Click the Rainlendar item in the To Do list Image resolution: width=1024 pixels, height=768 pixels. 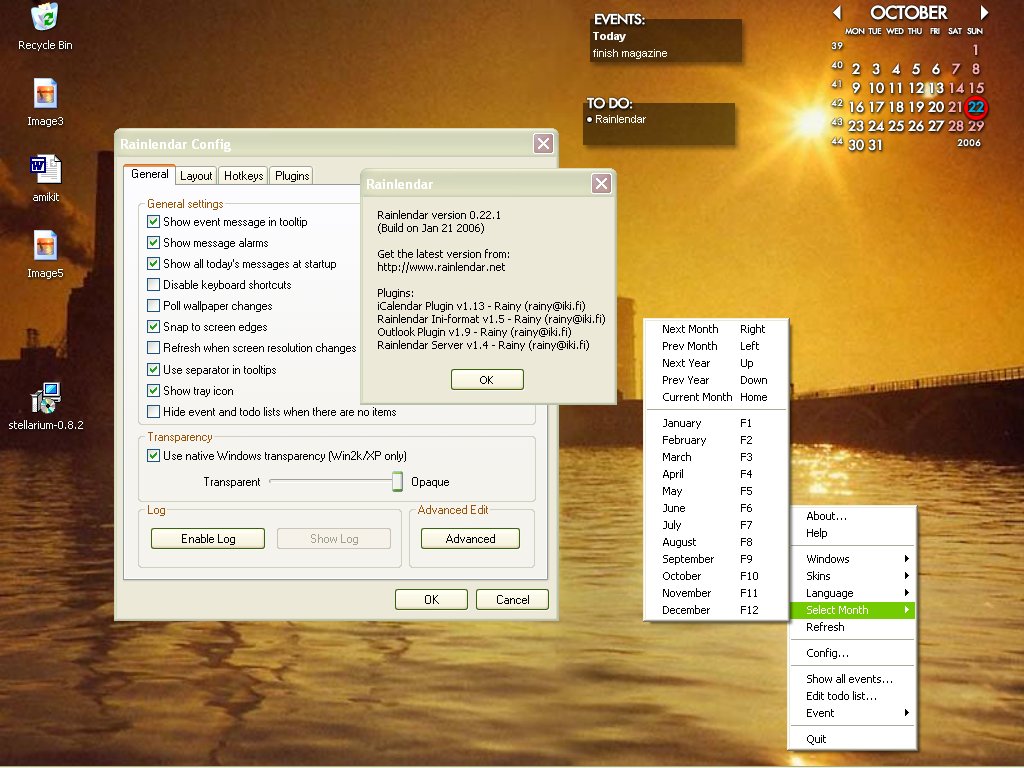tap(620, 119)
